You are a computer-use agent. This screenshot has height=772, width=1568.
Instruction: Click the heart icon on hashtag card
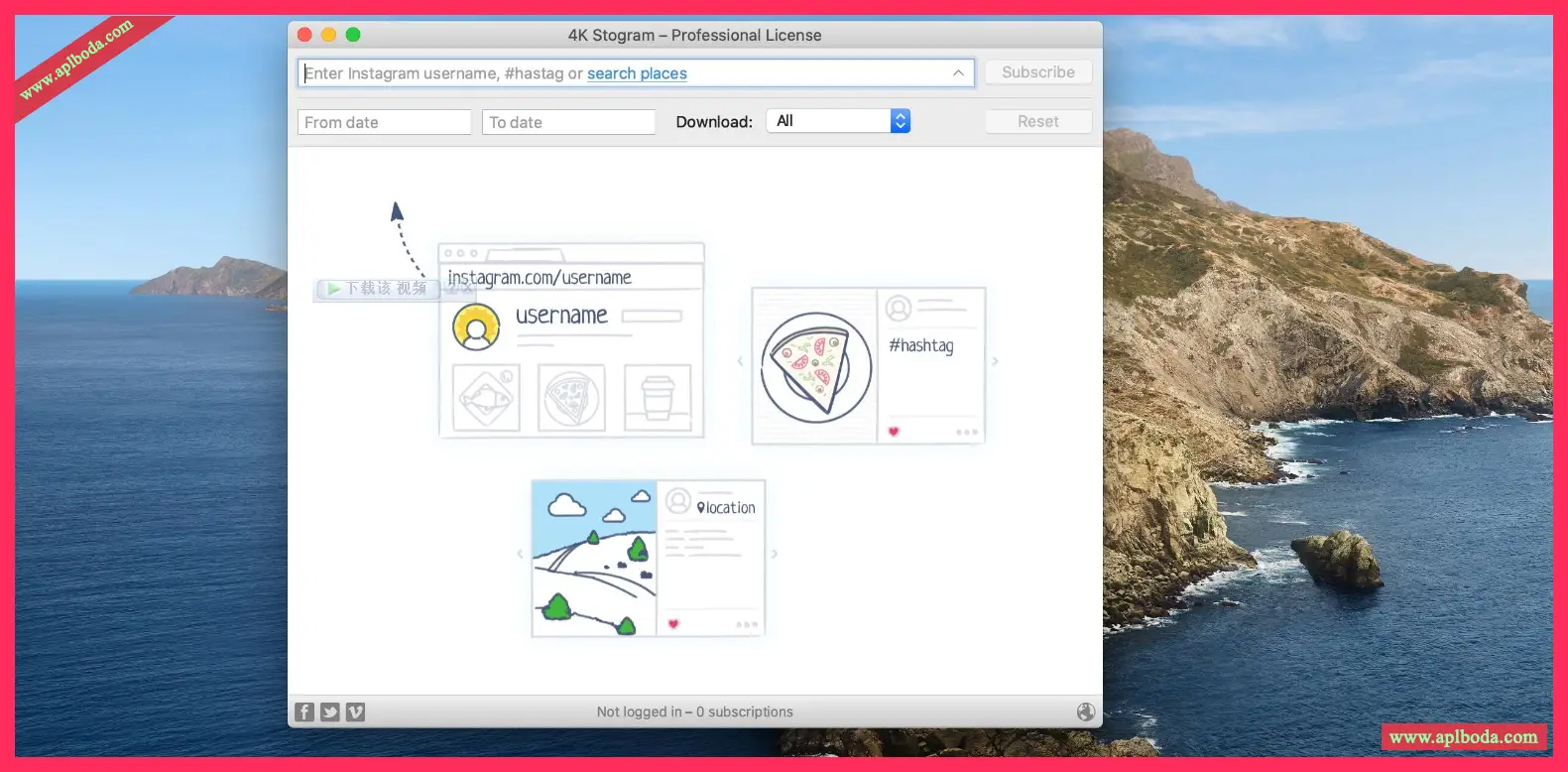pyautogui.click(x=894, y=432)
